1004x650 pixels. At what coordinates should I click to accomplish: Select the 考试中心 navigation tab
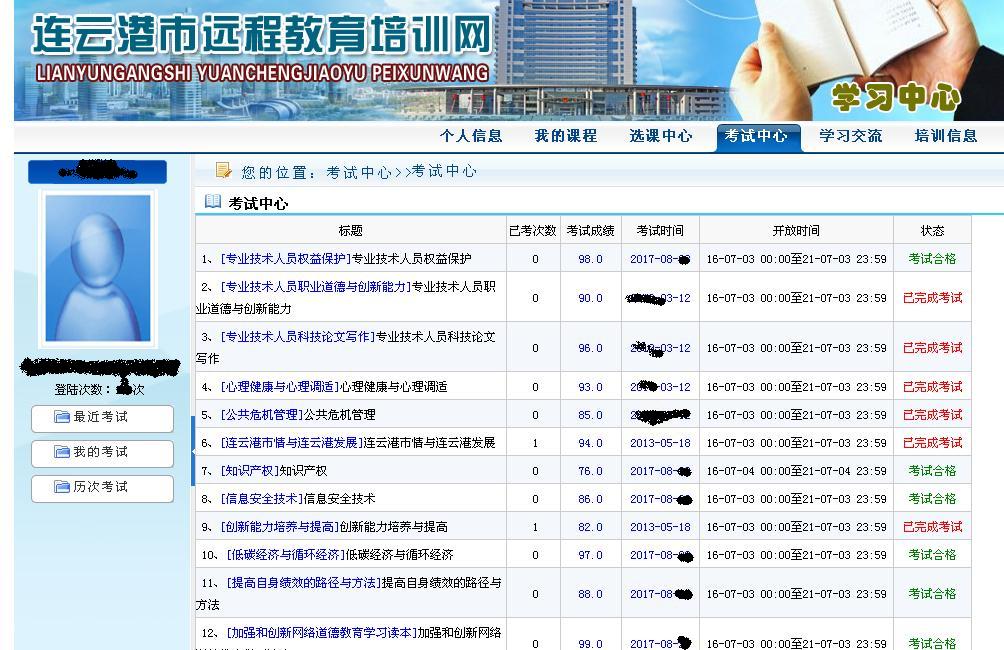tap(756, 136)
